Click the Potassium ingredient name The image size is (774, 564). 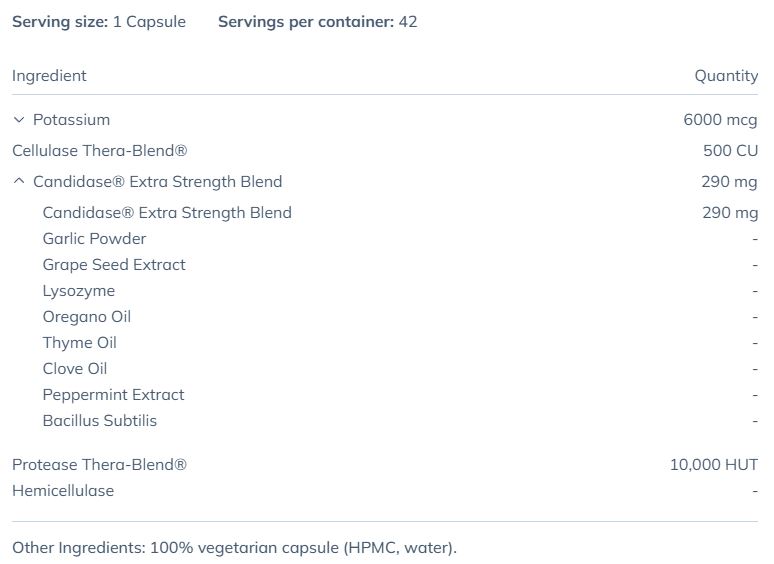(x=71, y=120)
